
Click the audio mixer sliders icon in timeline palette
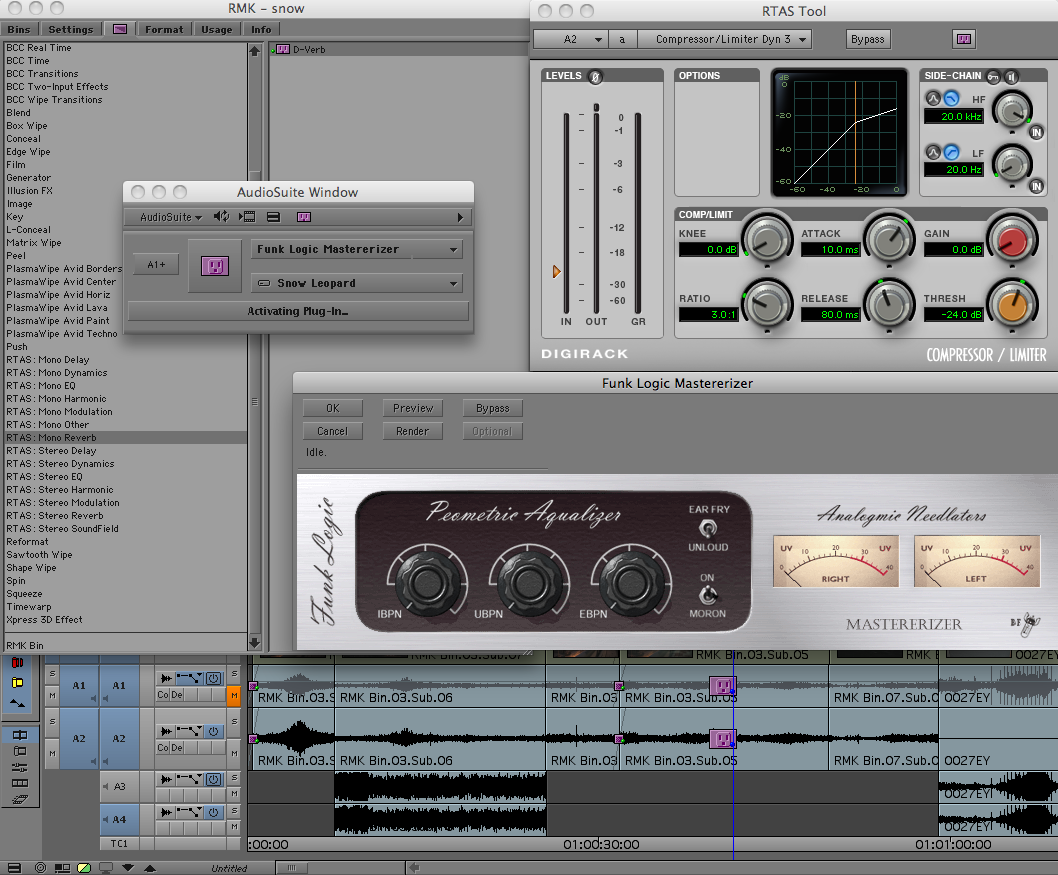tap(20, 767)
